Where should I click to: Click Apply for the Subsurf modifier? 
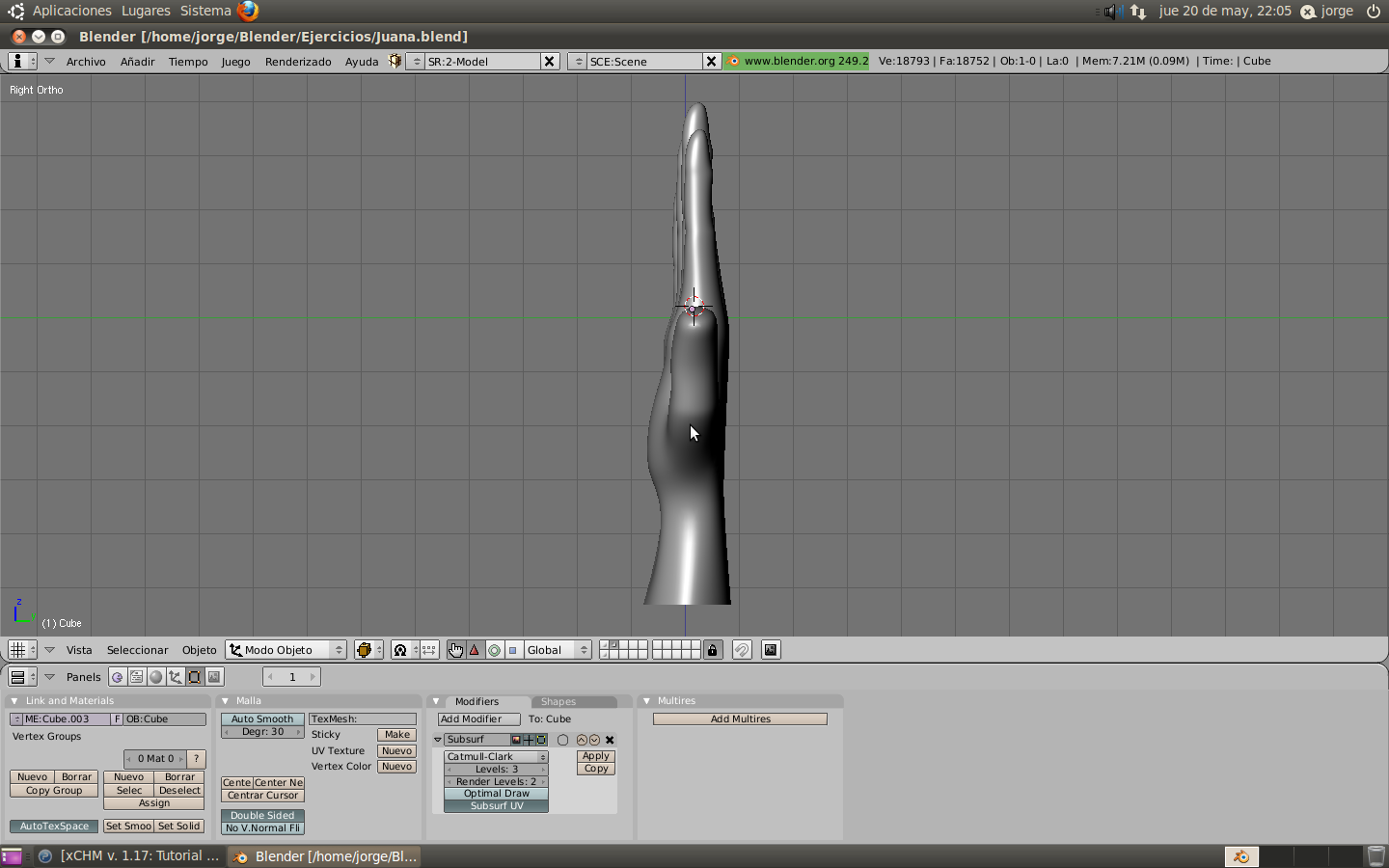tap(596, 757)
